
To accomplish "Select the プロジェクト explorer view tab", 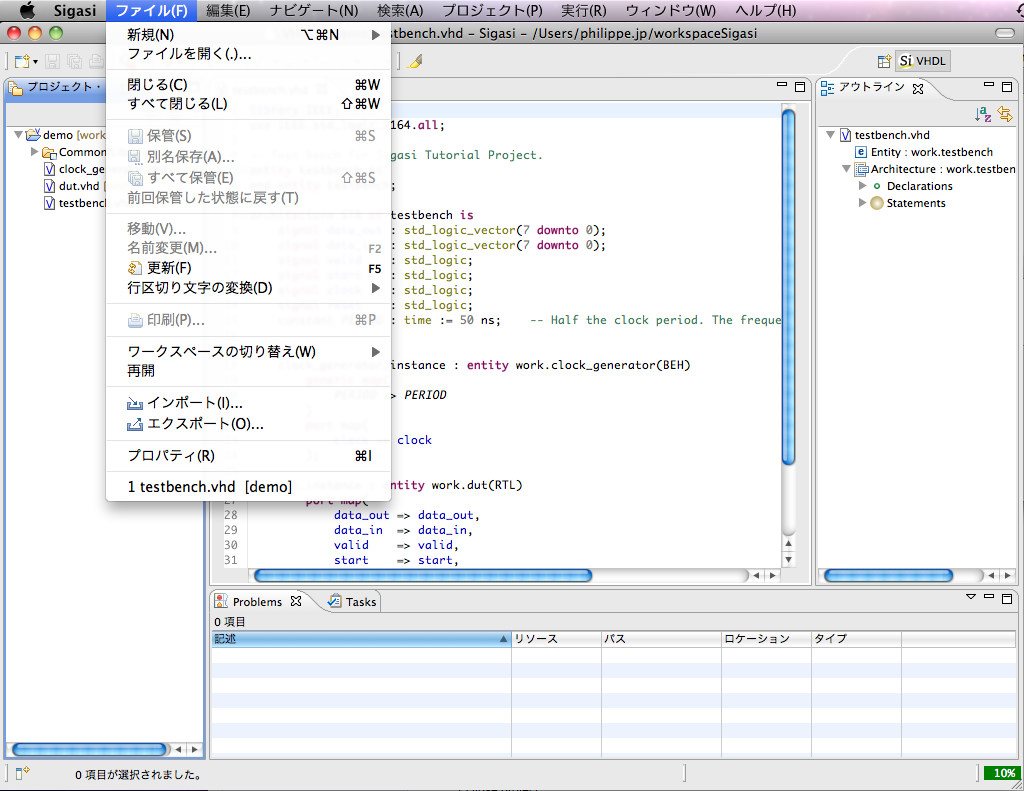I will [x=56, y=87].
